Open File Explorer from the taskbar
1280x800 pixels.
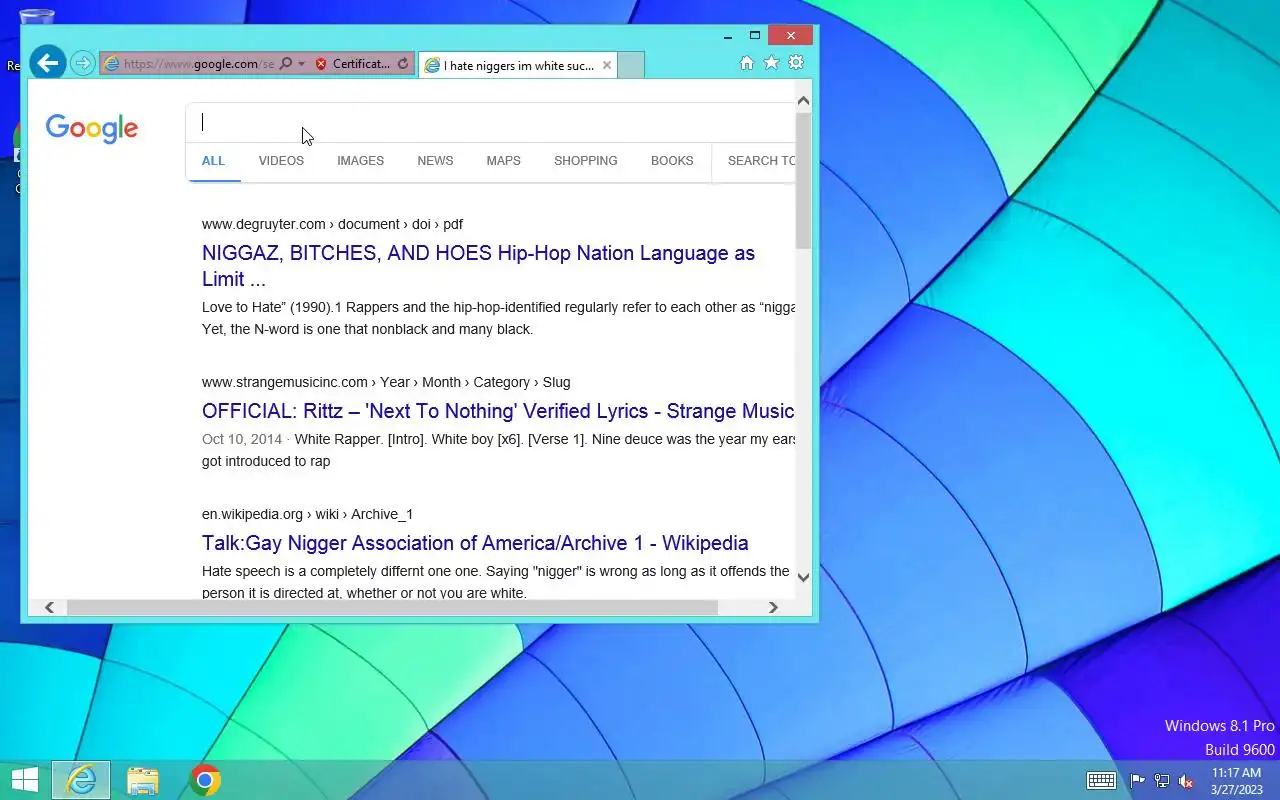point(143,780)
